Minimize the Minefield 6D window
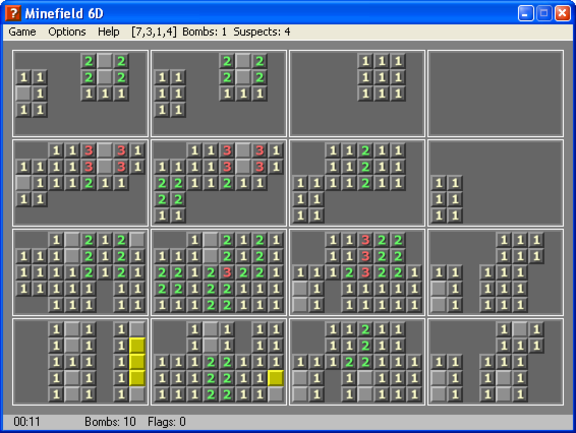The width and height of the screenshot is (576, 433). coord(525,14)
